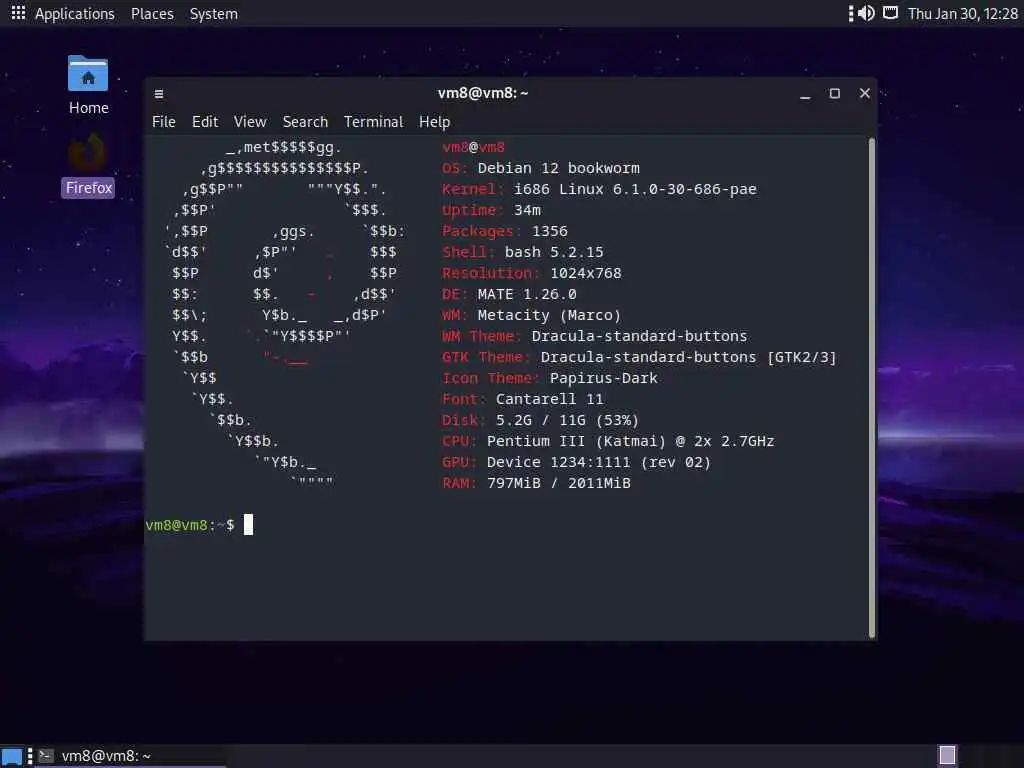Click the terminal prompt cursor line
The height and width of the screenshot is (768, 1024).
pos(248,524)
